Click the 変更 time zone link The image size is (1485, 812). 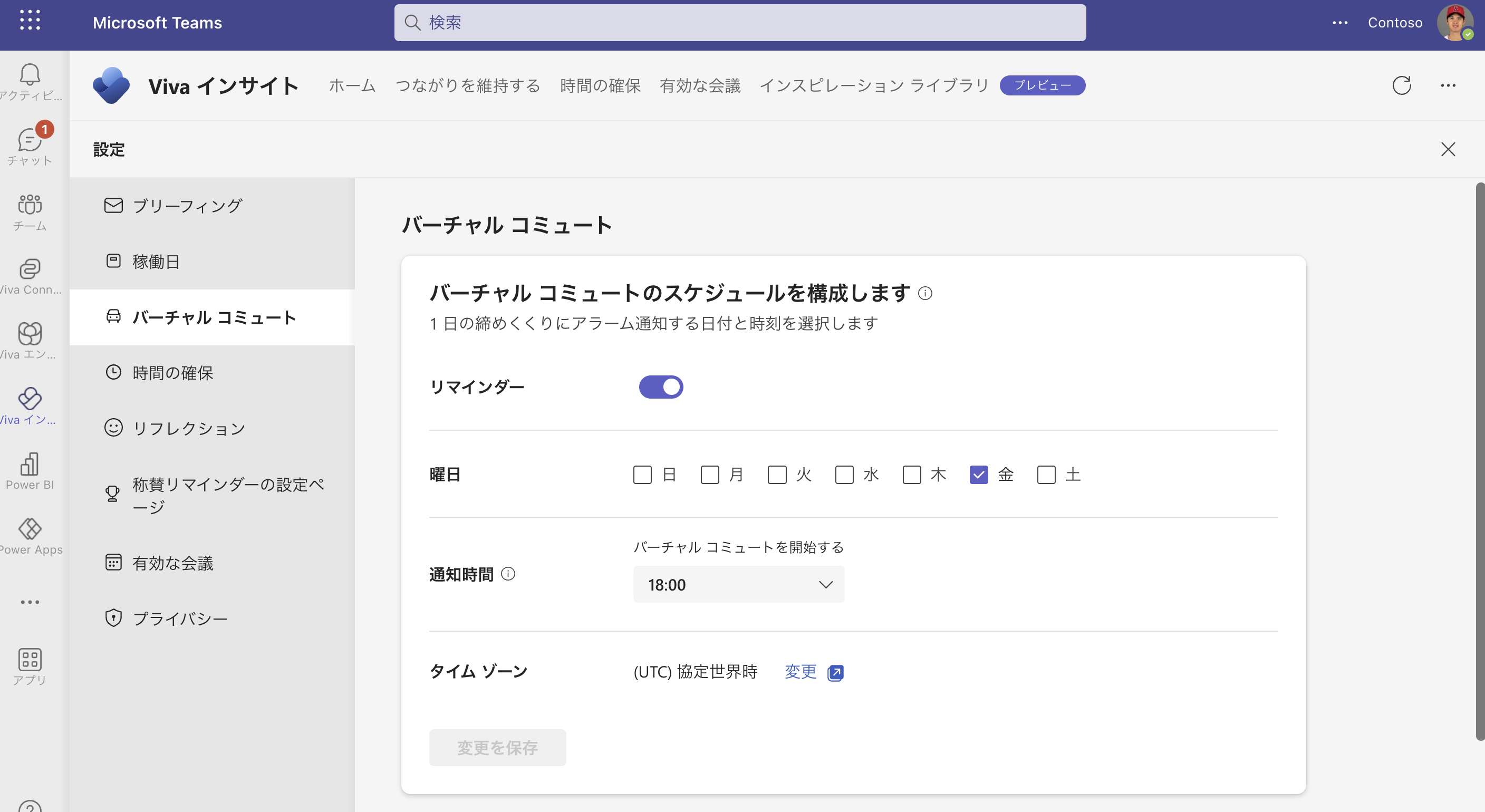click(x=800, y=671)
